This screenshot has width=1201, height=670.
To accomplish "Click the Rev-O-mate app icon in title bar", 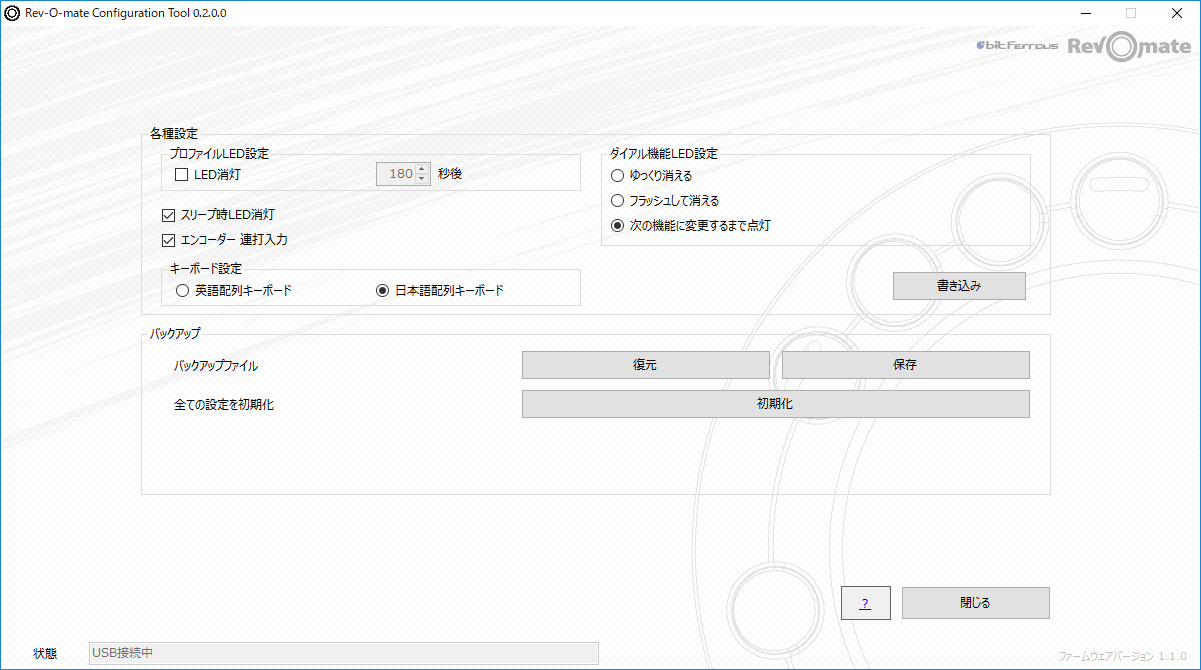I will [12, 13].
